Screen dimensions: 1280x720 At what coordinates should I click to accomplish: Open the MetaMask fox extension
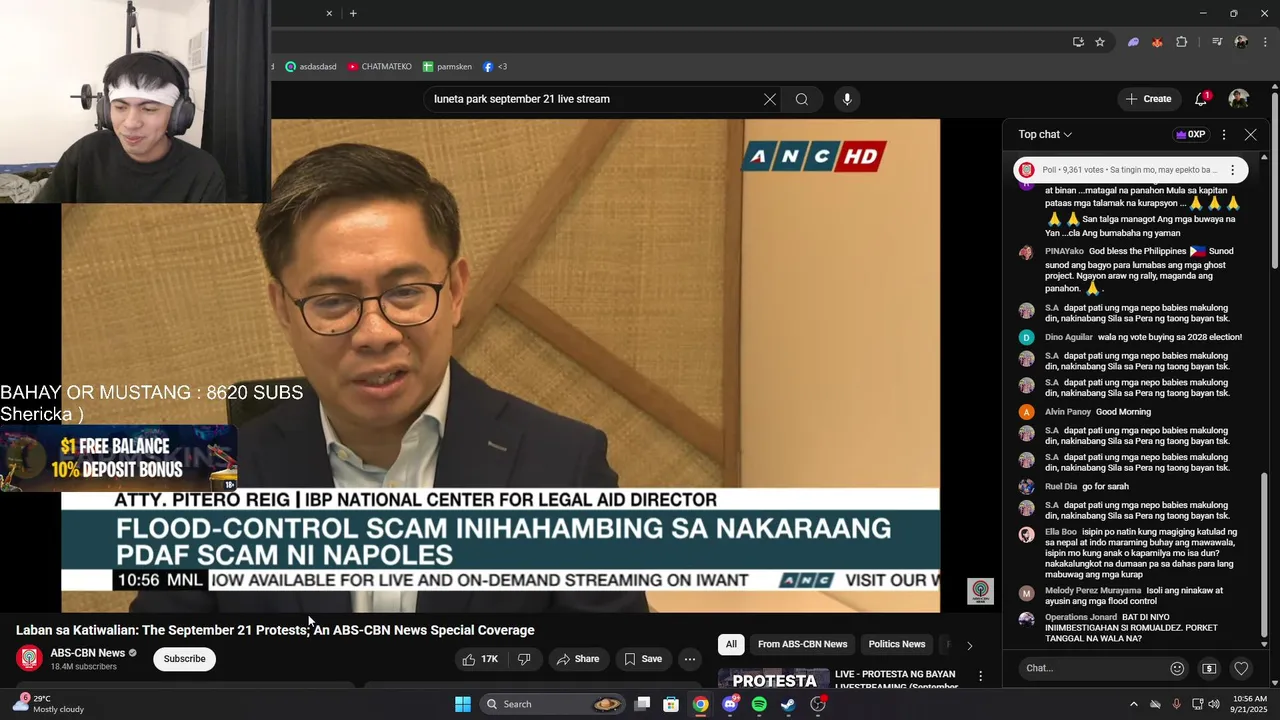pyautogui.click(x=1157, y=42)
